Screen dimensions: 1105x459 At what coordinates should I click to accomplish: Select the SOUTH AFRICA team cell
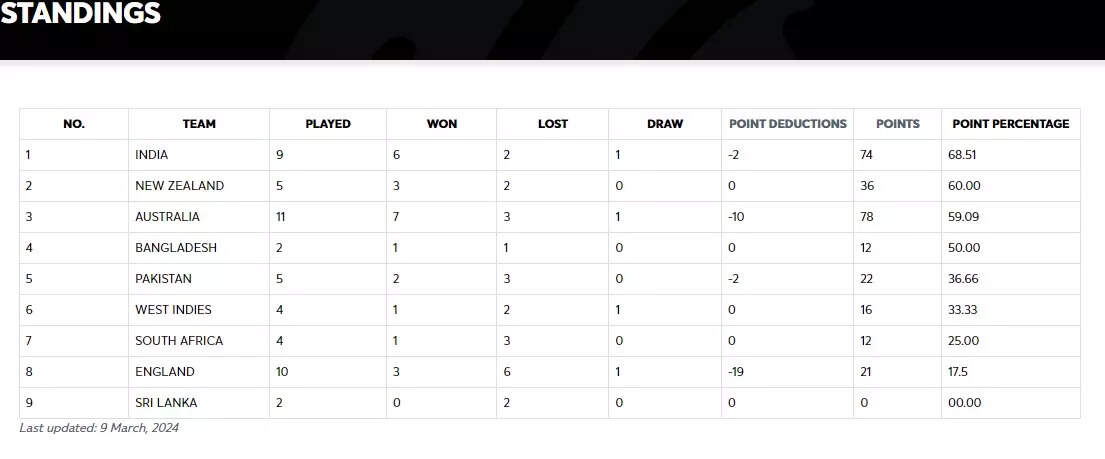click(179, 341)
